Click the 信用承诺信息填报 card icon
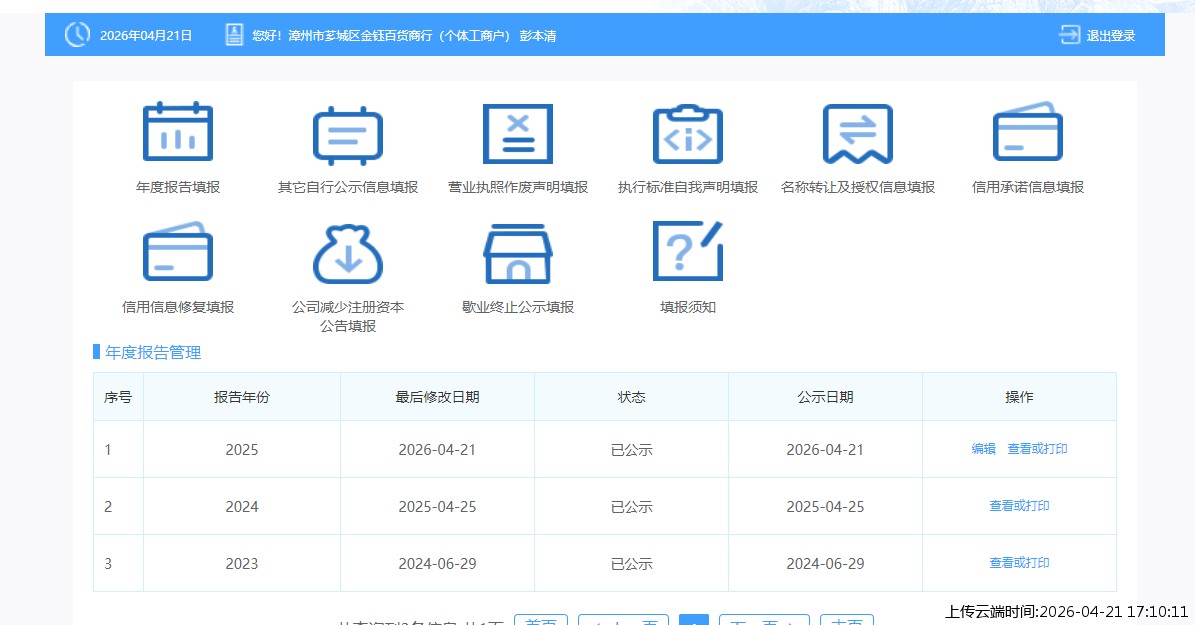The height and width of the screenshot is (625, 1195). click(x=1028, y=133)
